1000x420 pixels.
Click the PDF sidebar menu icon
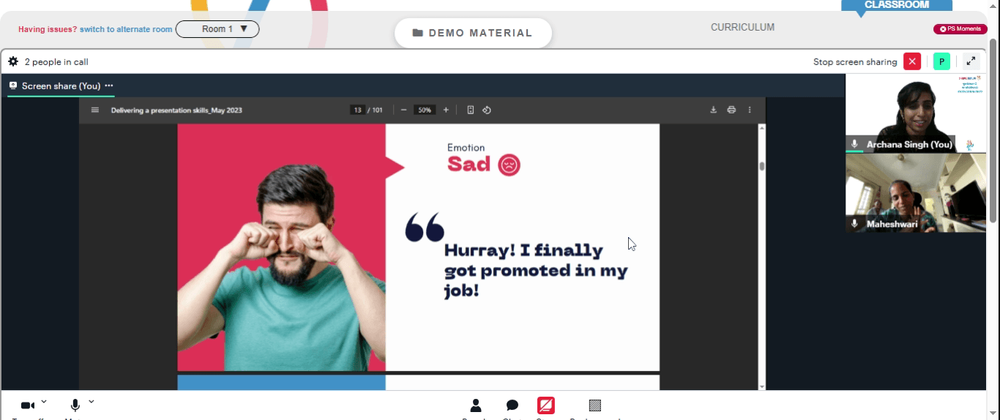coord(95,110)
